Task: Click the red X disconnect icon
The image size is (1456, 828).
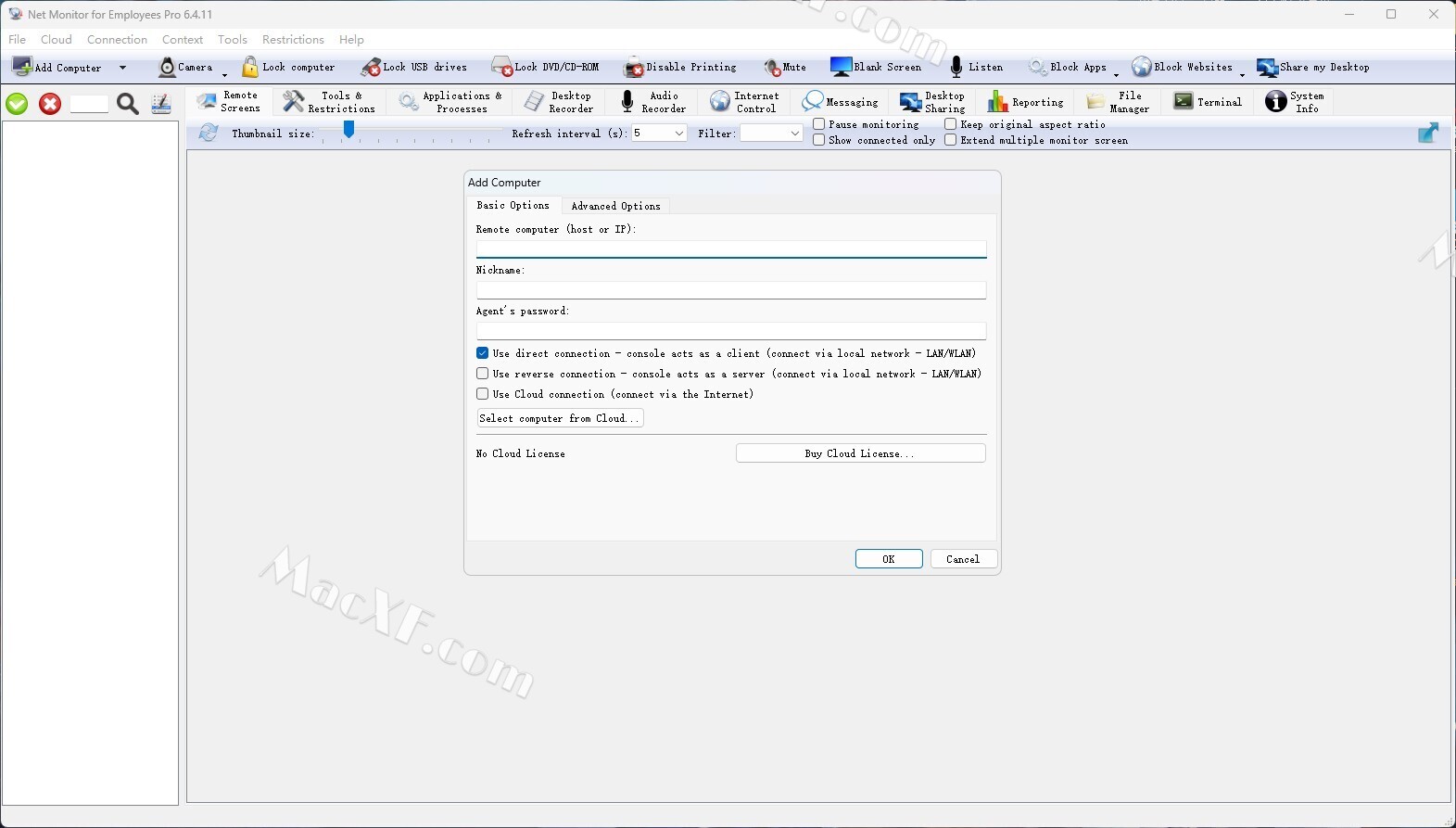Action: tap(50, 104)
